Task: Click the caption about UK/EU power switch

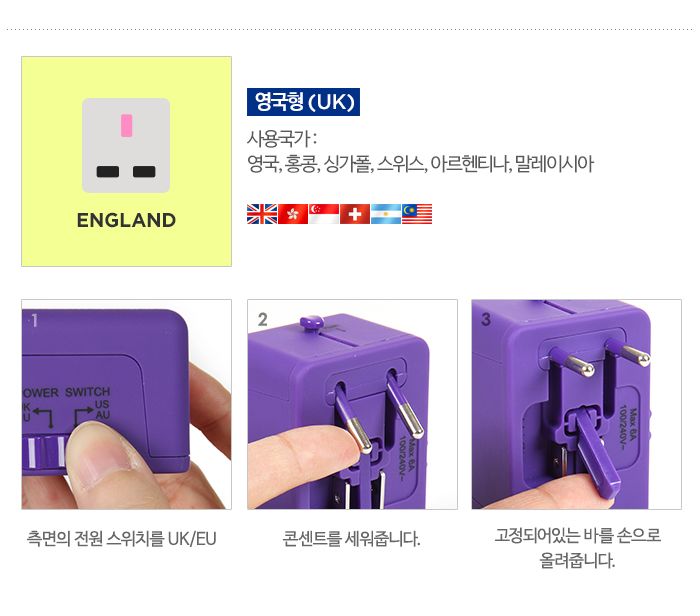Action: pos(121,539)
